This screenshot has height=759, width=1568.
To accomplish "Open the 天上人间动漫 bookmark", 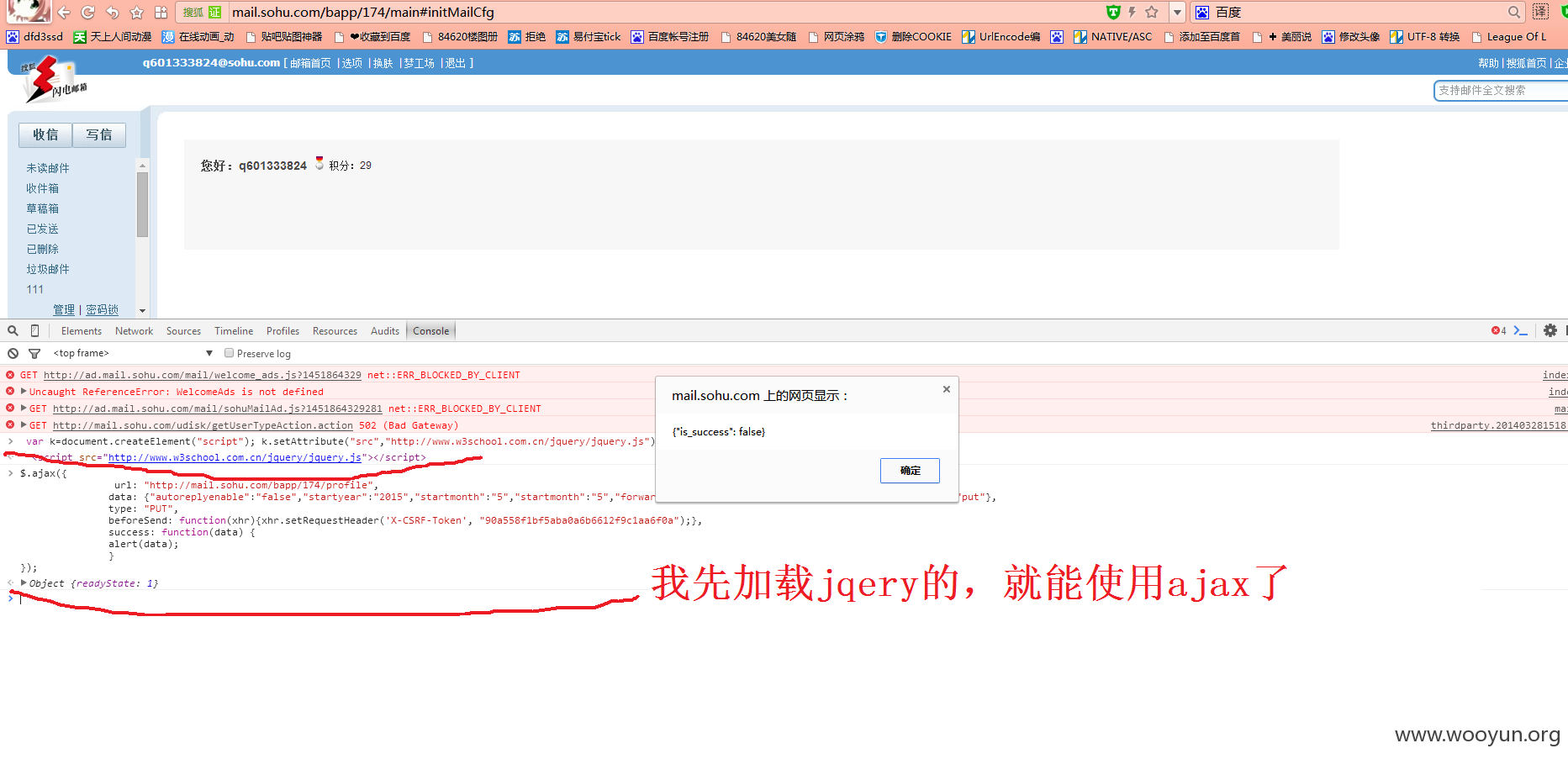I will pos(112,36).
